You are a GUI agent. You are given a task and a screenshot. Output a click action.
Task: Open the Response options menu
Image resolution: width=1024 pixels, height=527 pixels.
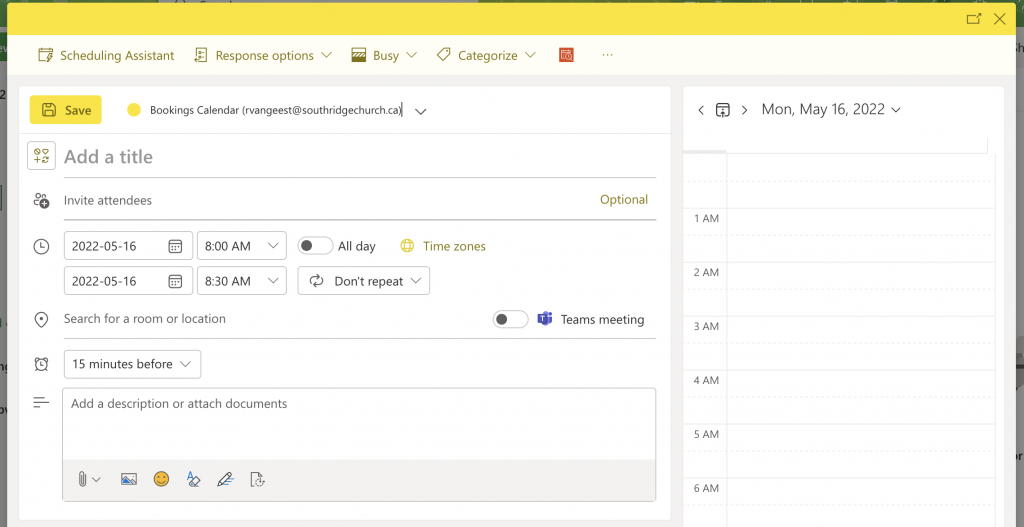(x=263, y=56)
